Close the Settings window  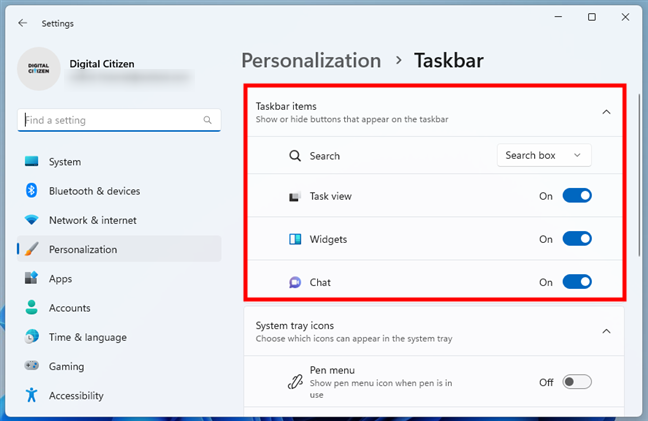click(x=625, y=17)
